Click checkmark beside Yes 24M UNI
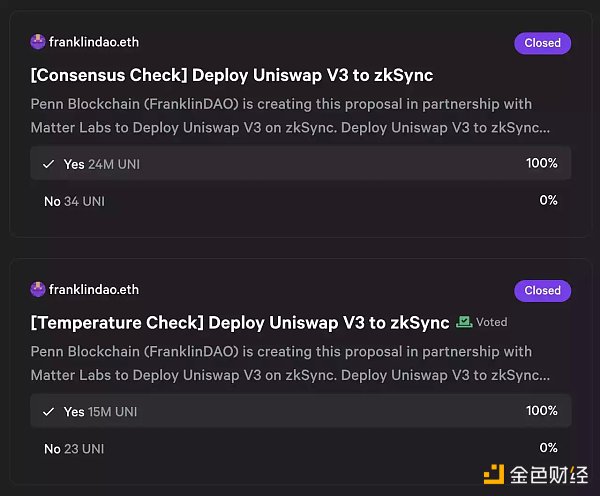 48,164
